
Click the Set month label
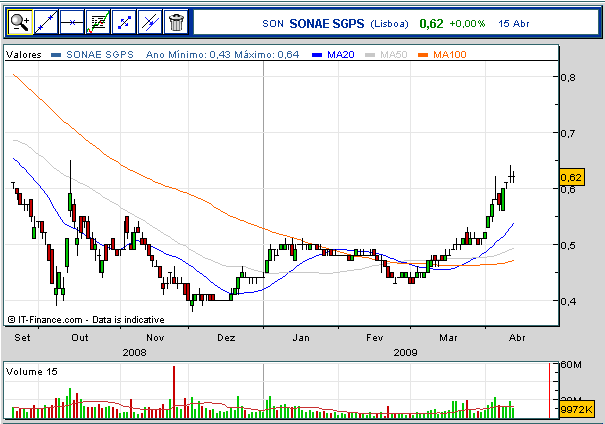[x=22, y=338]
